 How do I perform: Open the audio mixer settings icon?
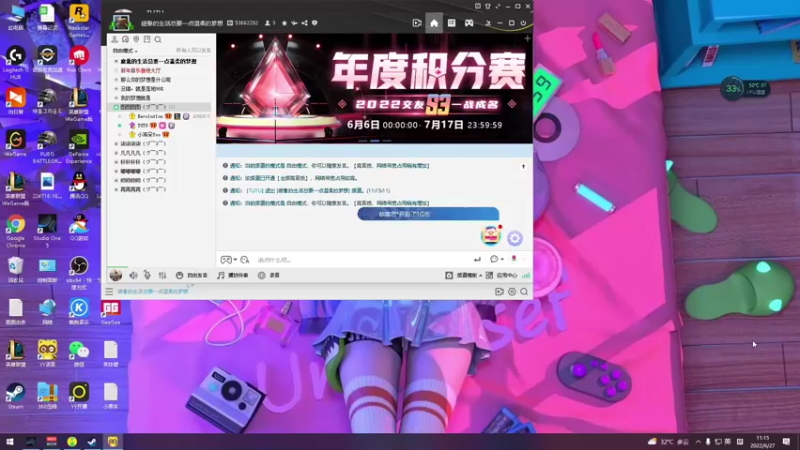coord(162,275)
